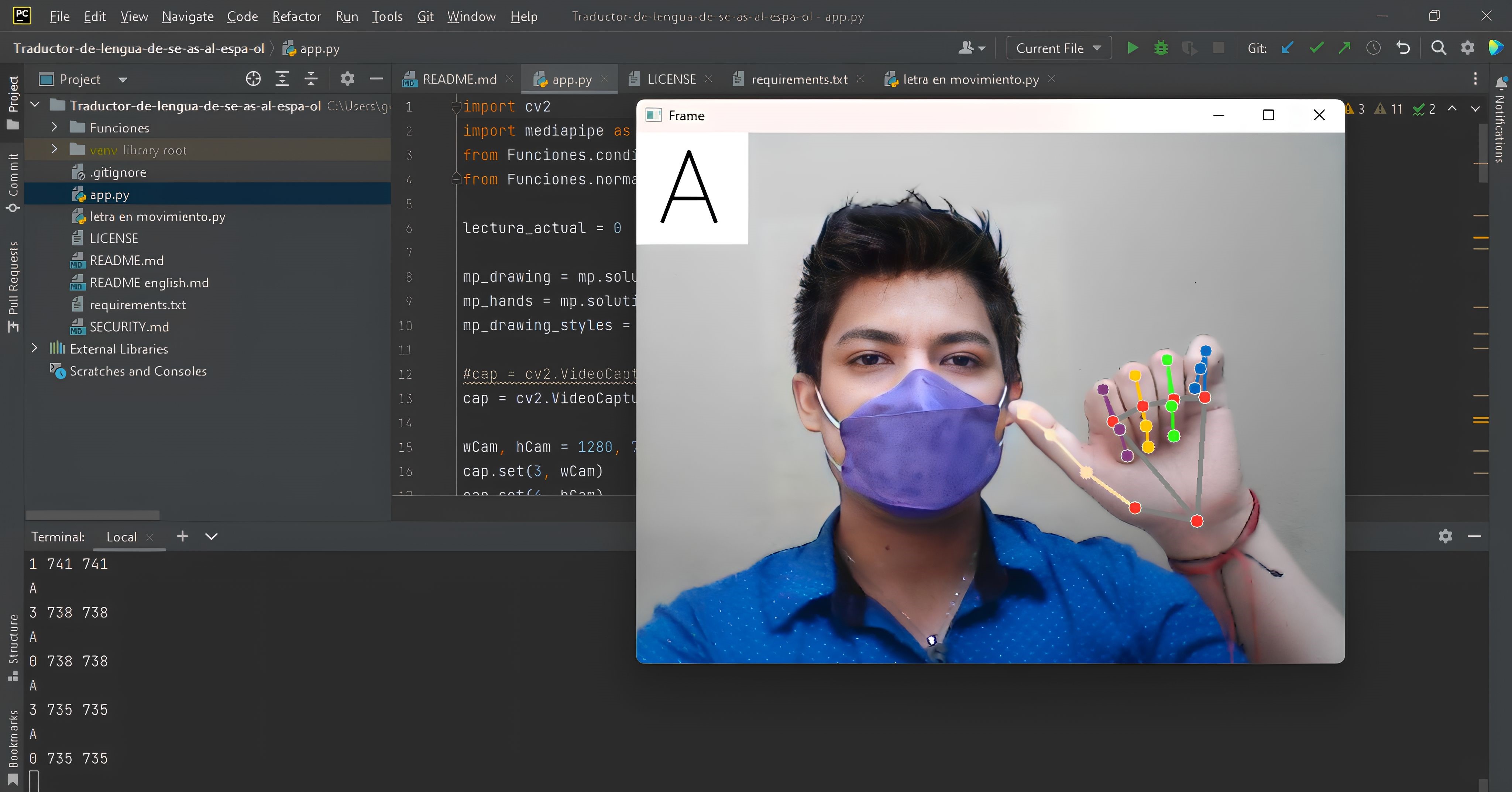Close the app.py editor tab
Image resolution: width=1512 pixels, height=792 pixels.
[x=605, y=79]
